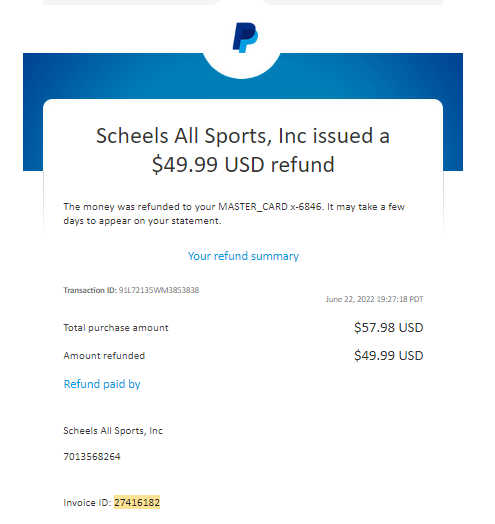Screen dimensions: 495x524
Task: Click the PayPal logo icon
Action: (245, 37)
